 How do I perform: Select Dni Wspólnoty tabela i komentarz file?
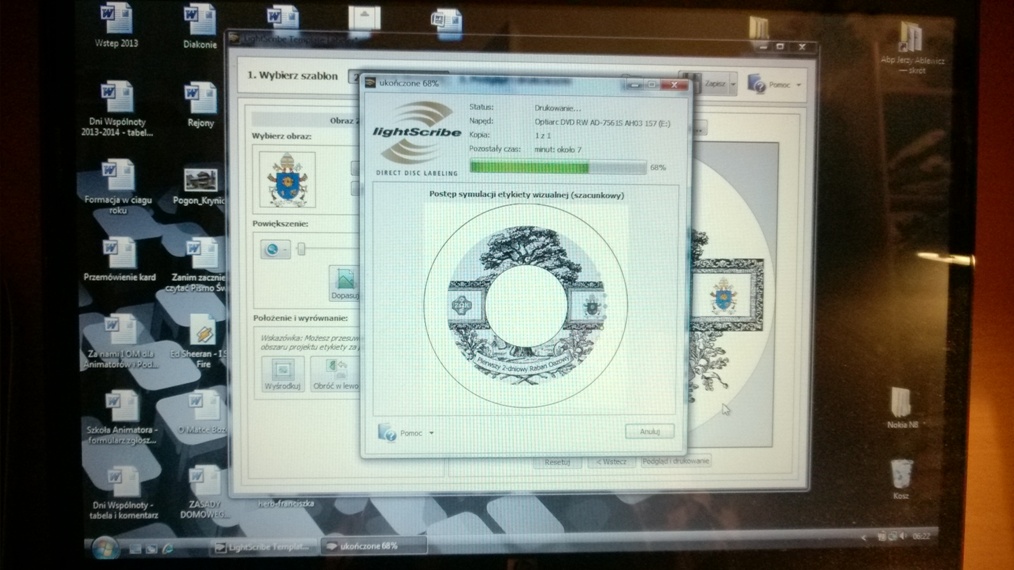pos(124,493)
